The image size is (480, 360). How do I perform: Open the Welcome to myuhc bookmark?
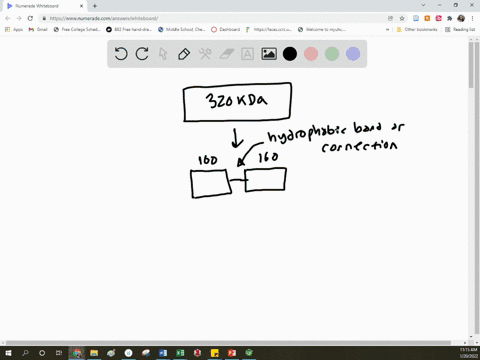pyautogui.click(x=322, y=29)
